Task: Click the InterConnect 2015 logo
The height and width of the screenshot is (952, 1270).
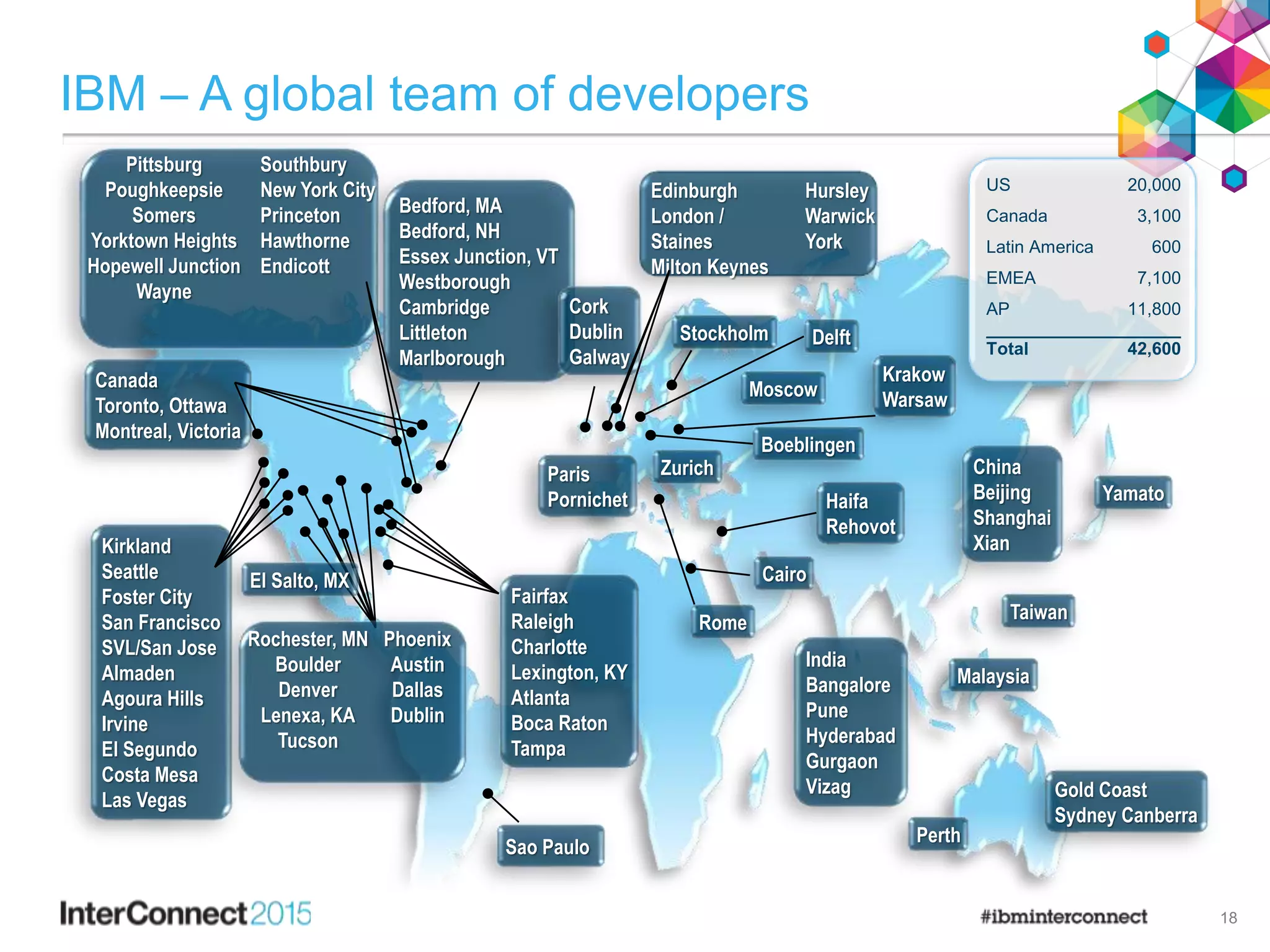Action: (x=185, y=914)
